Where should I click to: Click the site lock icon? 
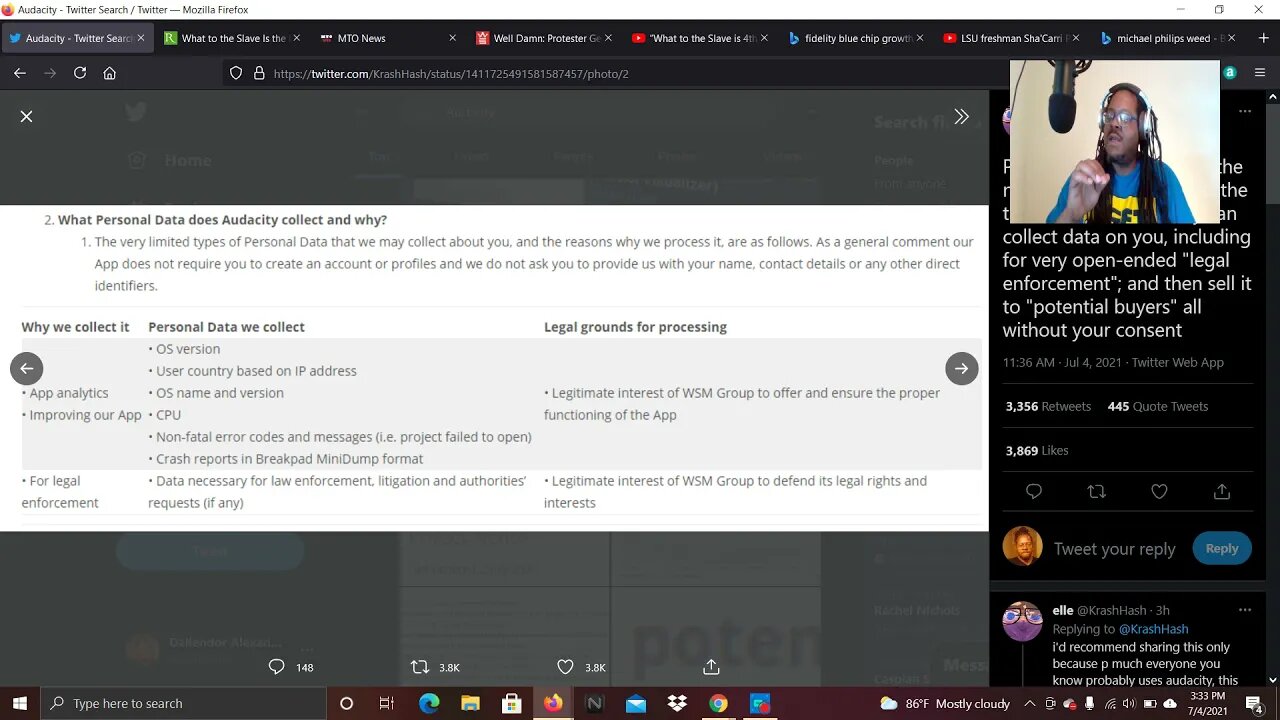point(259,73)
